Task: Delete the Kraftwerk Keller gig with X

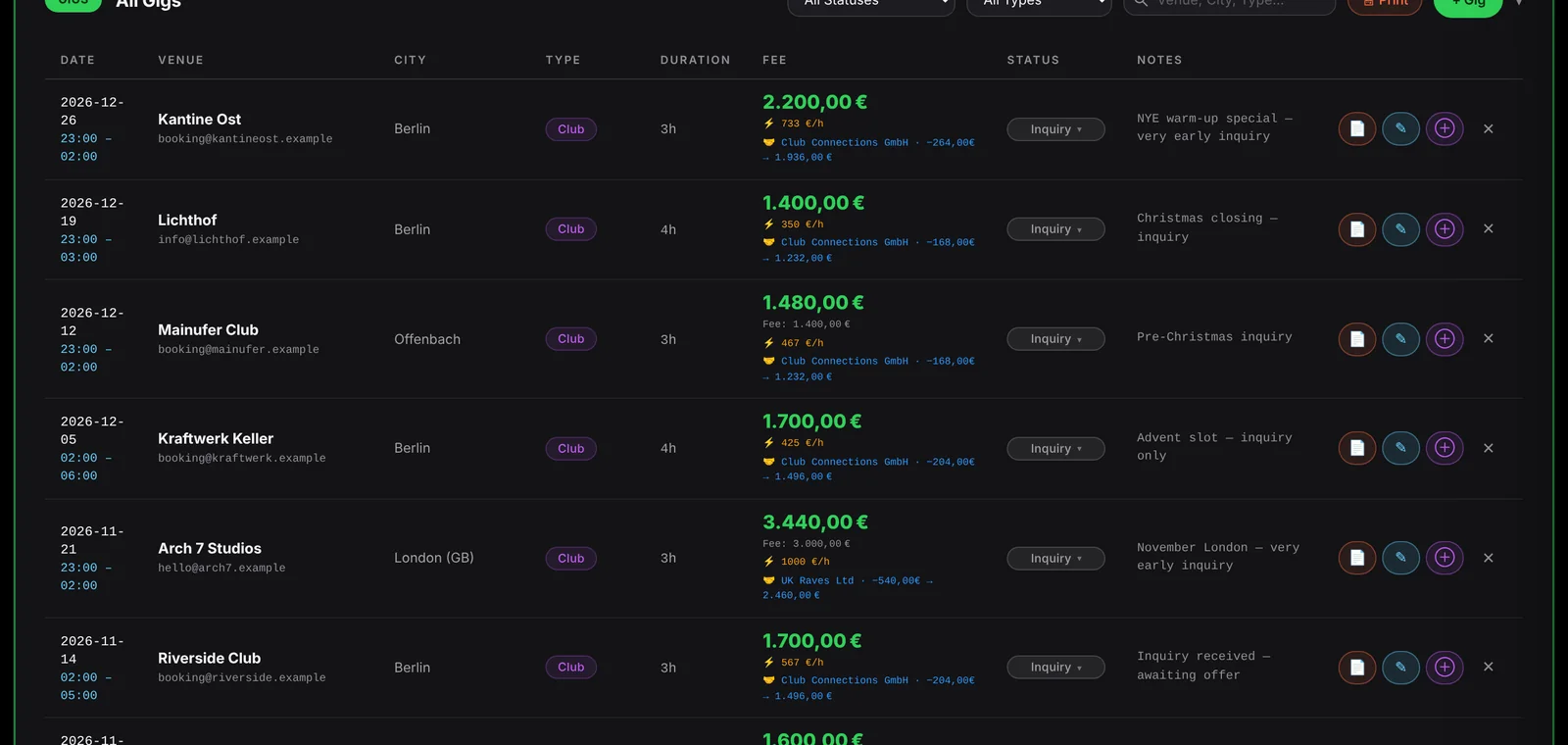Action: [x=1488, y=448]
